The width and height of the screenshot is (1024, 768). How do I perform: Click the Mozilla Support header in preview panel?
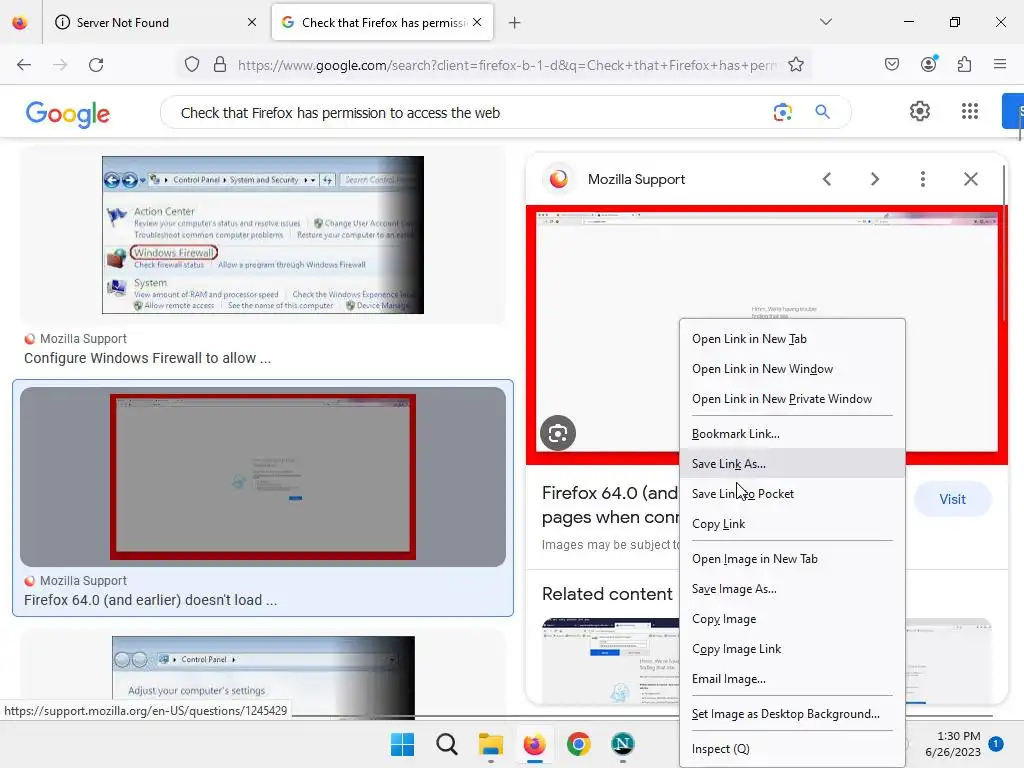[636, 179]
